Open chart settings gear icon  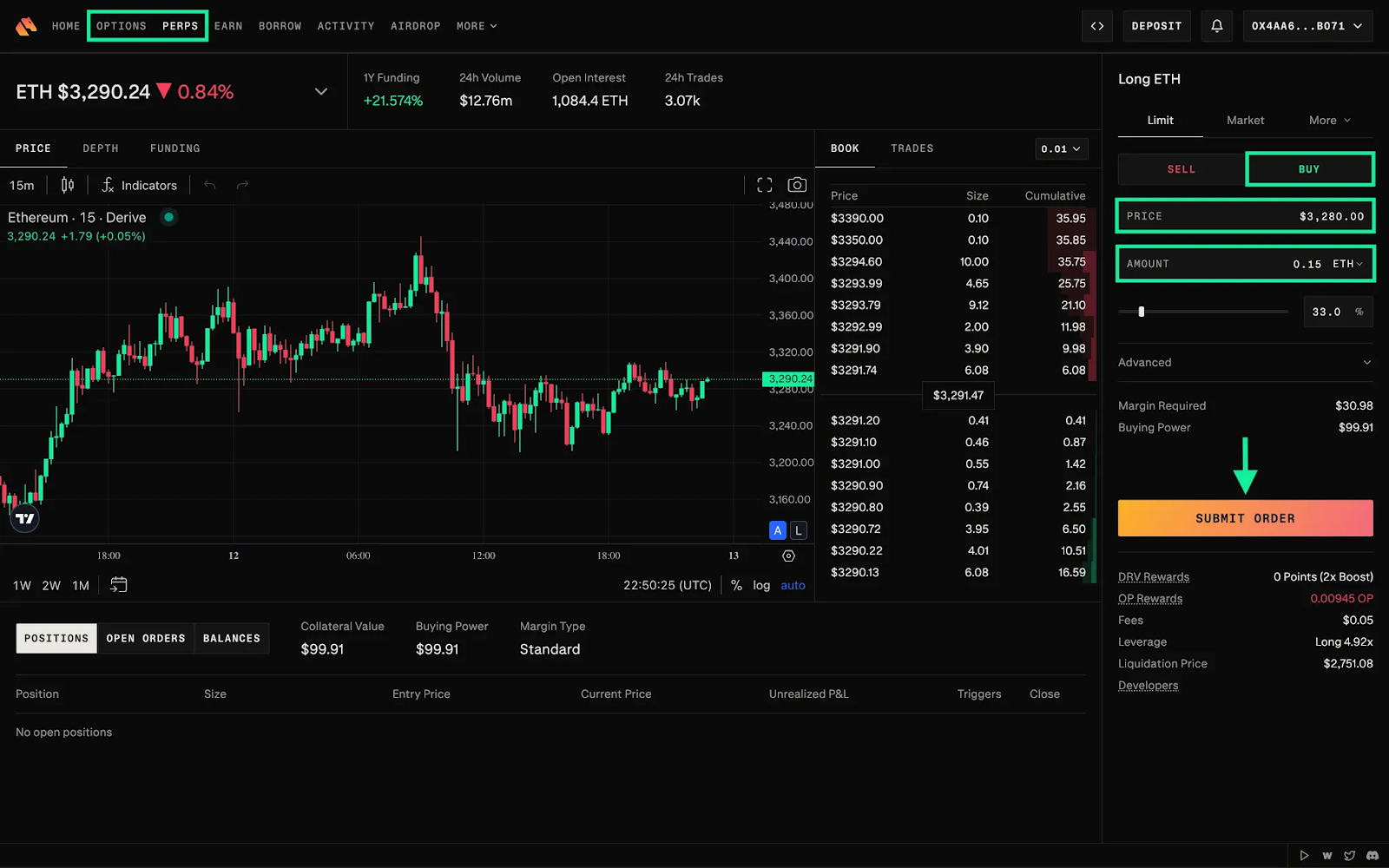788,556
